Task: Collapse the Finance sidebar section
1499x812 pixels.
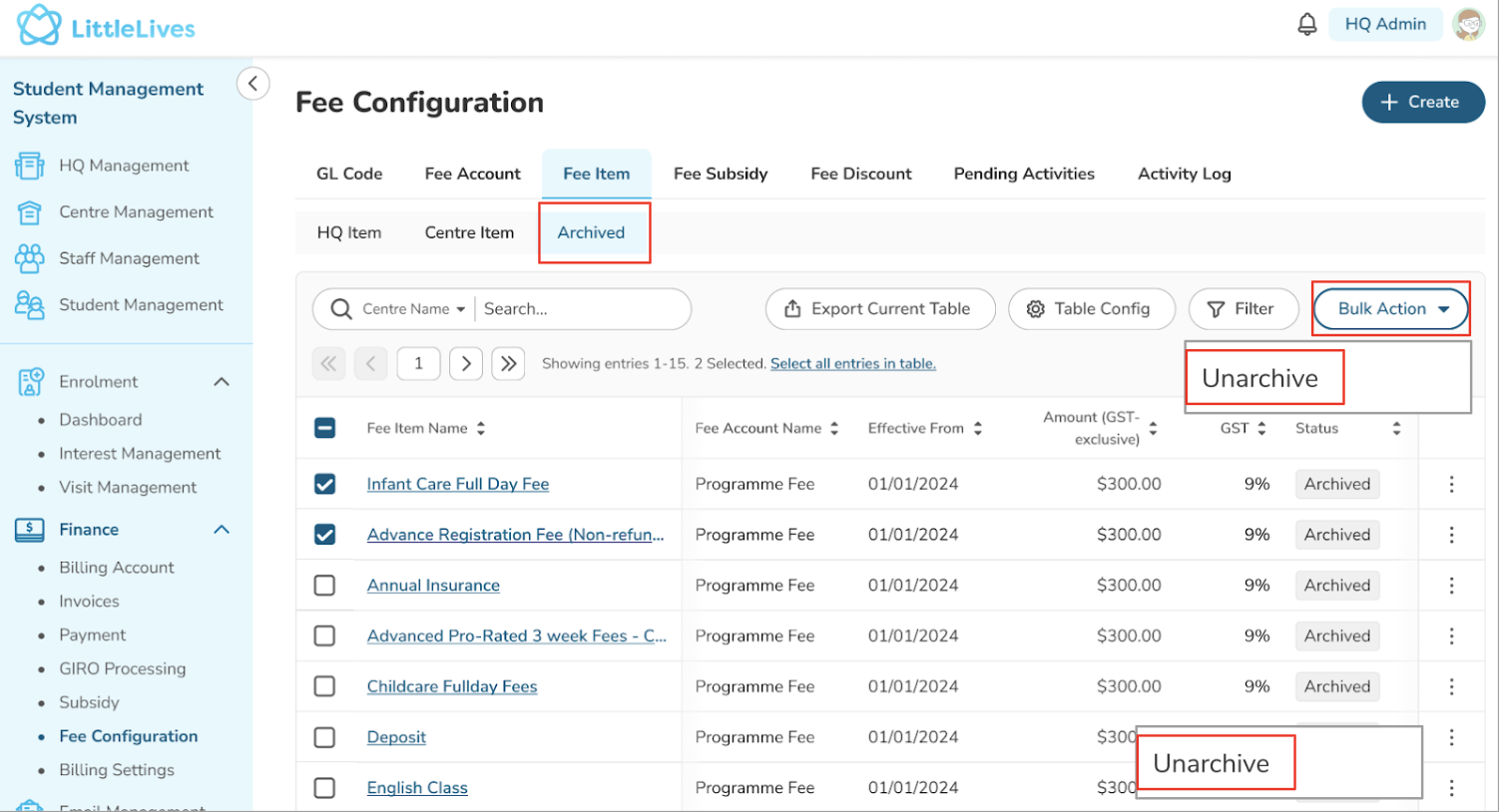Action: (222, 530)
